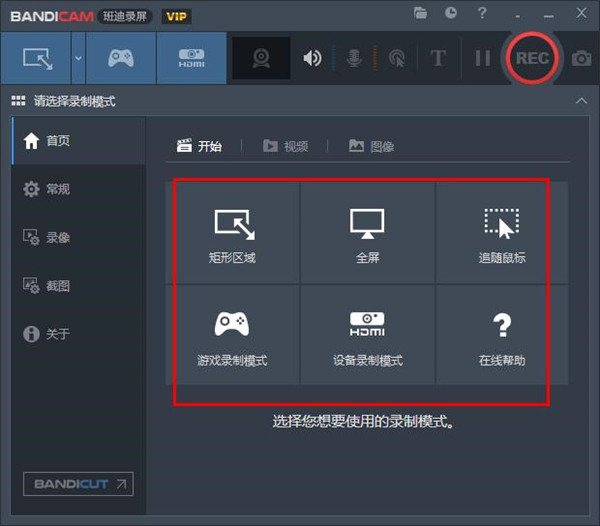Screen dimensions: 600x526
Task: Toggle the webcam overlay icon
Action: [x=261, y=58]
